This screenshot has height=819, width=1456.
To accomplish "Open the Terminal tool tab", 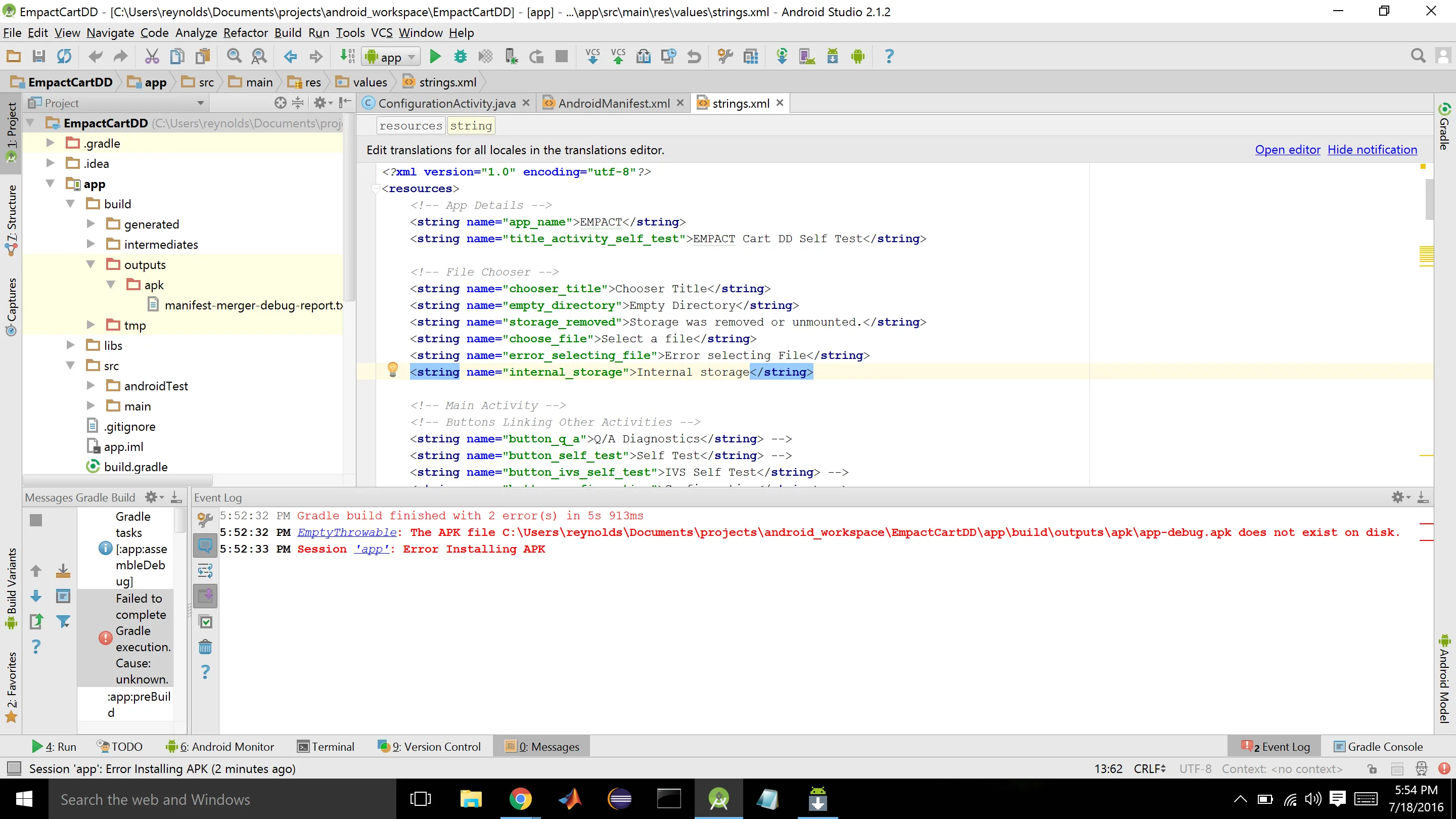I will (326, 747).
